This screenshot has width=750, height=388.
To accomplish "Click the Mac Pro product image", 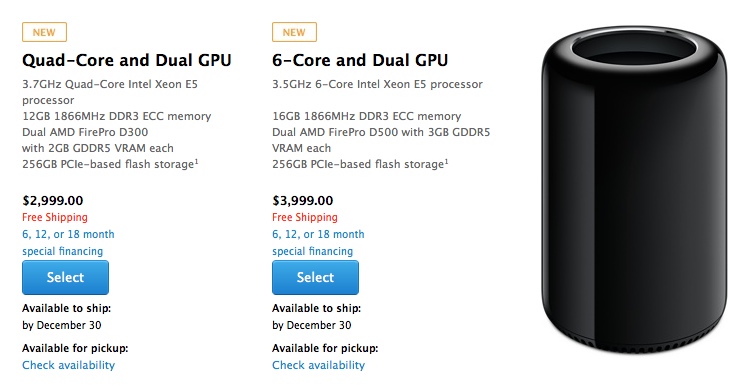I will (x=635, y=189).
